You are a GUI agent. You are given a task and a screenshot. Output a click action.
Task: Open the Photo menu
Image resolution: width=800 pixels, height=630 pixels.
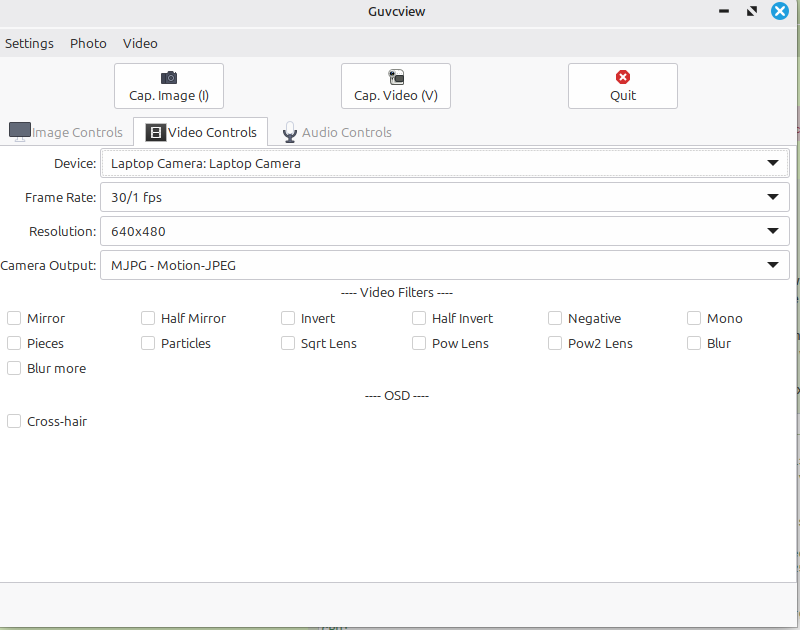coord(88,43)
